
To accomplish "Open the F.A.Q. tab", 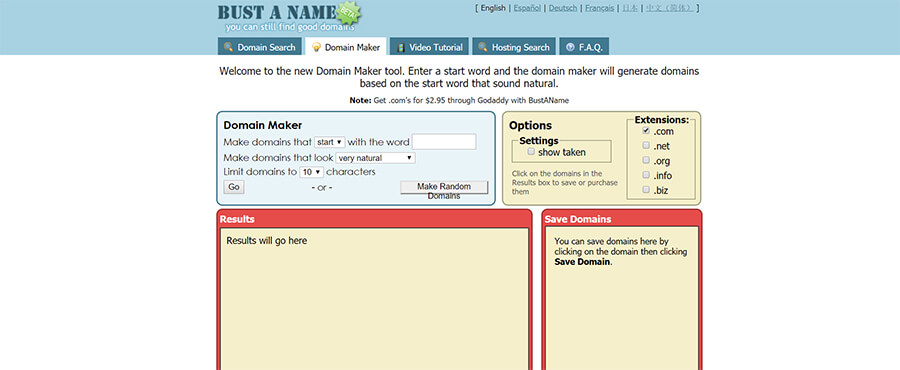I will click(x=584, y=46).
